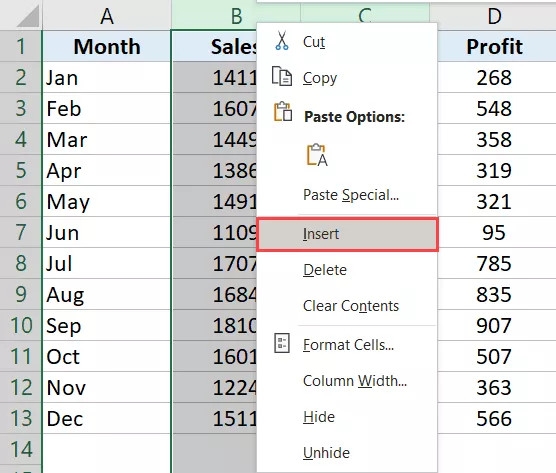
Task: Select row 11 header
Action: click(21, 356)
